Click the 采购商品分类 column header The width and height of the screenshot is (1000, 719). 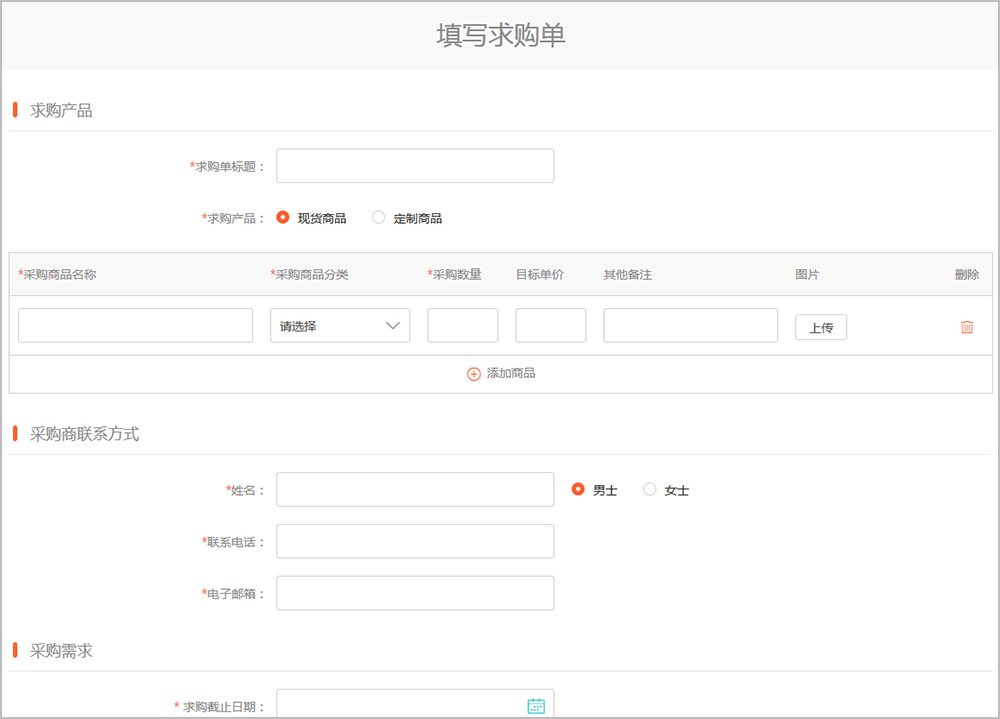(x=309, y=274)
